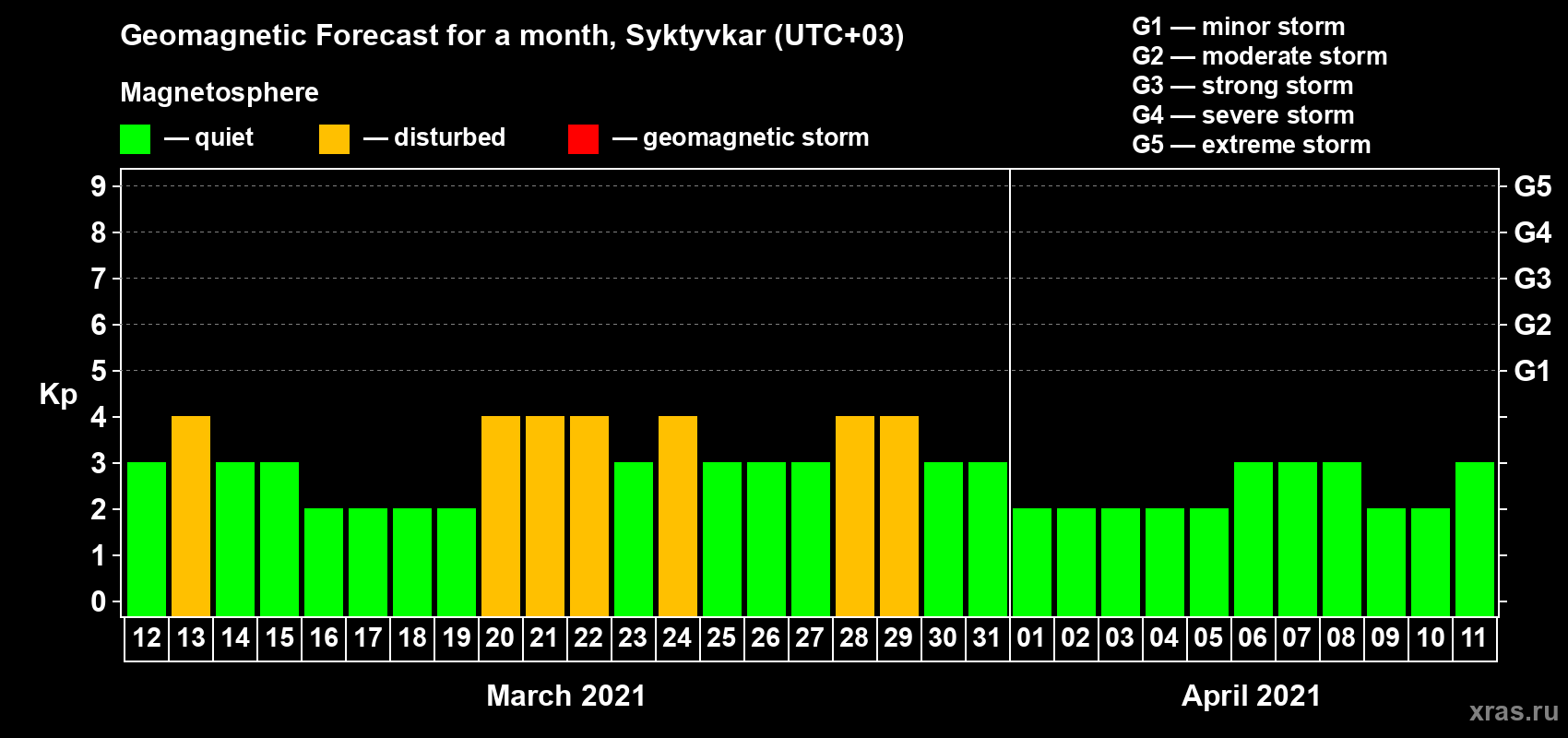1568x738 pixels.
Task: Click the Kp axis value 5
Action: (99, 371)
